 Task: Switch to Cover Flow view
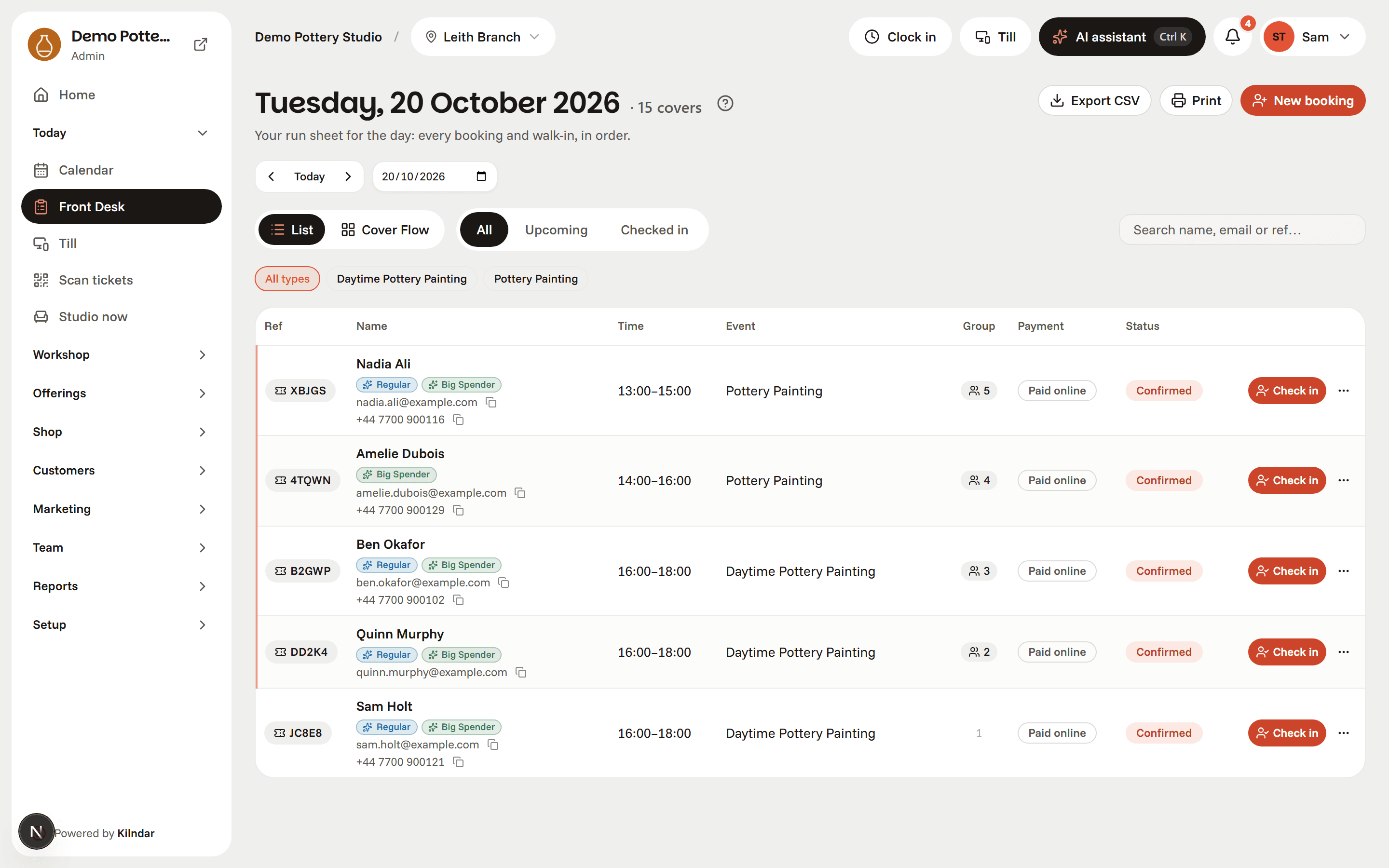[385, 230]
